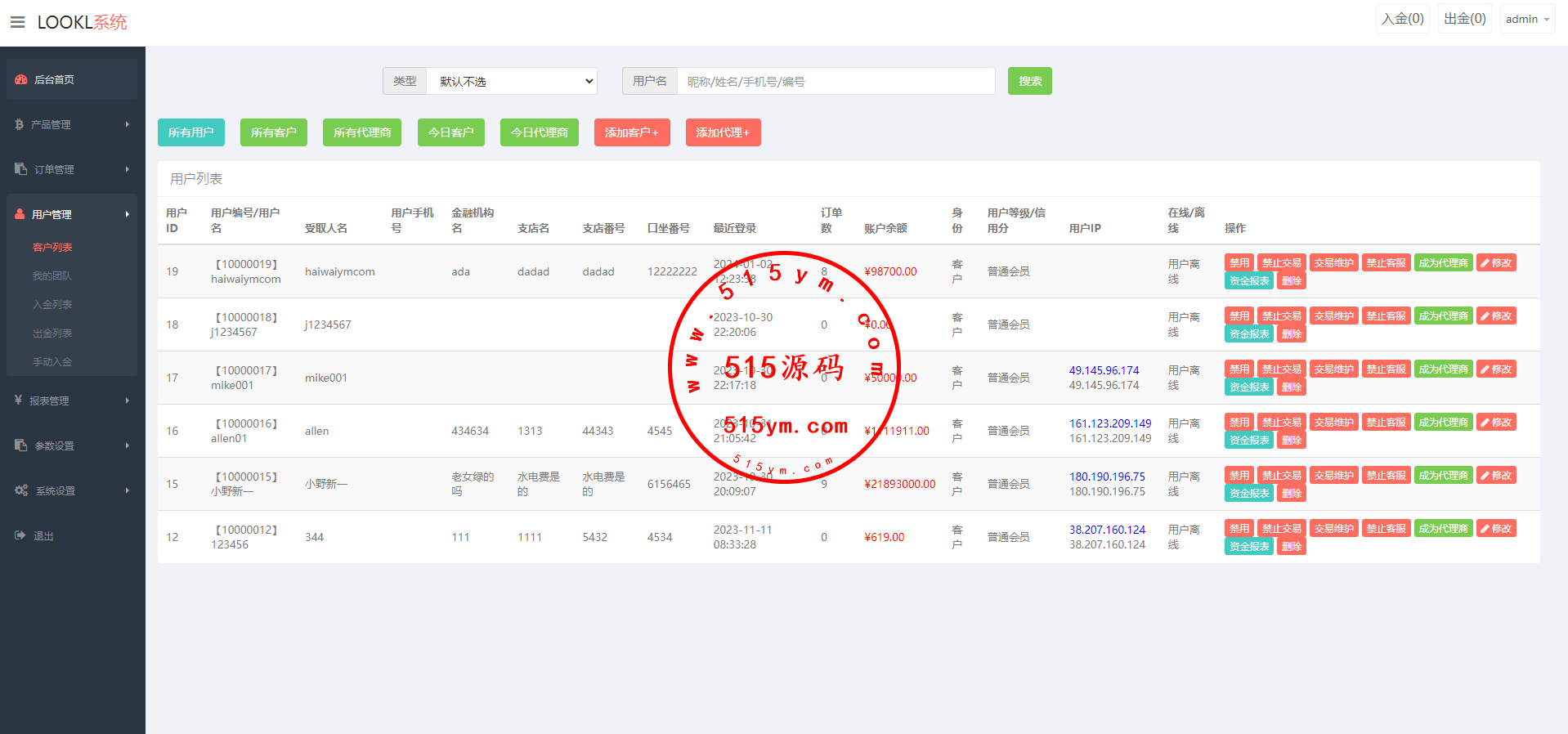Screen dimensions: 1568x734
Task: Click the 订单管理 sidebar icon
Action: click(21, 169)
